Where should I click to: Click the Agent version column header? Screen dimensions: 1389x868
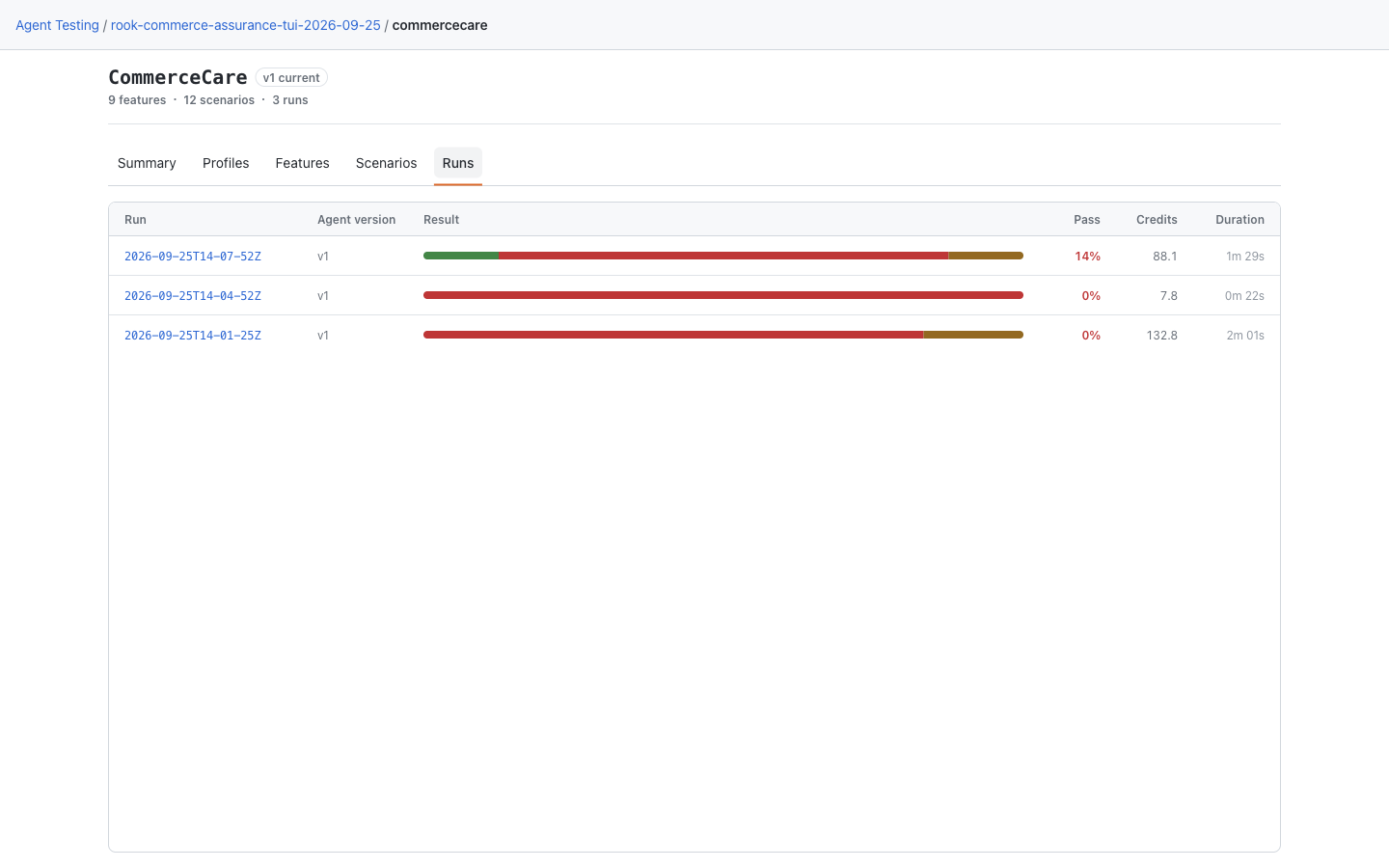click(x=356, y=220)
